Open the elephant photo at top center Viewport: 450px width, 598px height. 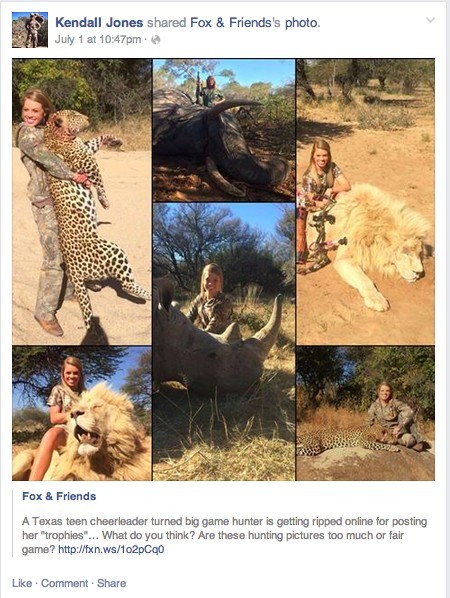click(224, 130)
